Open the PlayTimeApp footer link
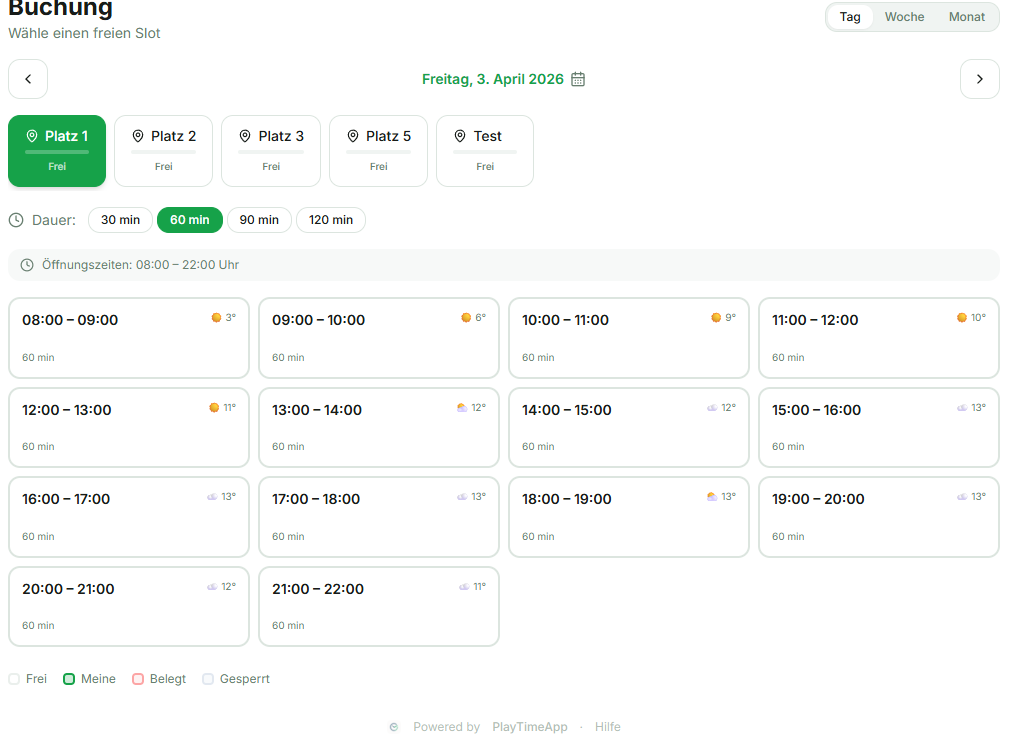This screenshot has height=750, width=1014. coord(530,727)
